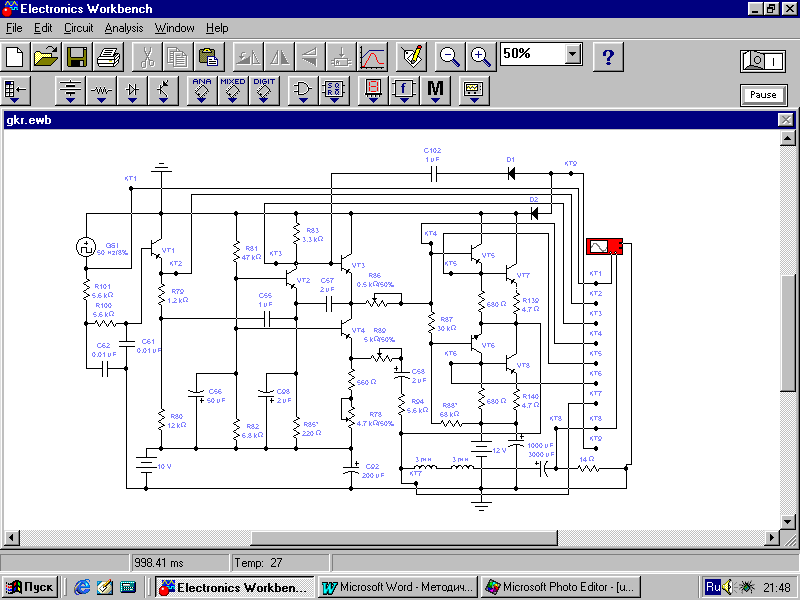Open the Miscellaneous M parts bin
800x600 pixels.
[x=435, y=91]
